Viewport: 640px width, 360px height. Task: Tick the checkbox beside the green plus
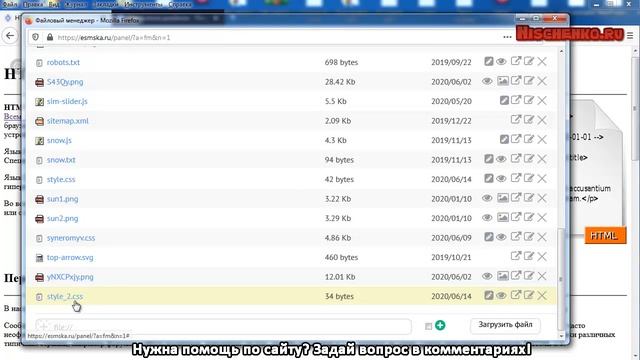428,326
